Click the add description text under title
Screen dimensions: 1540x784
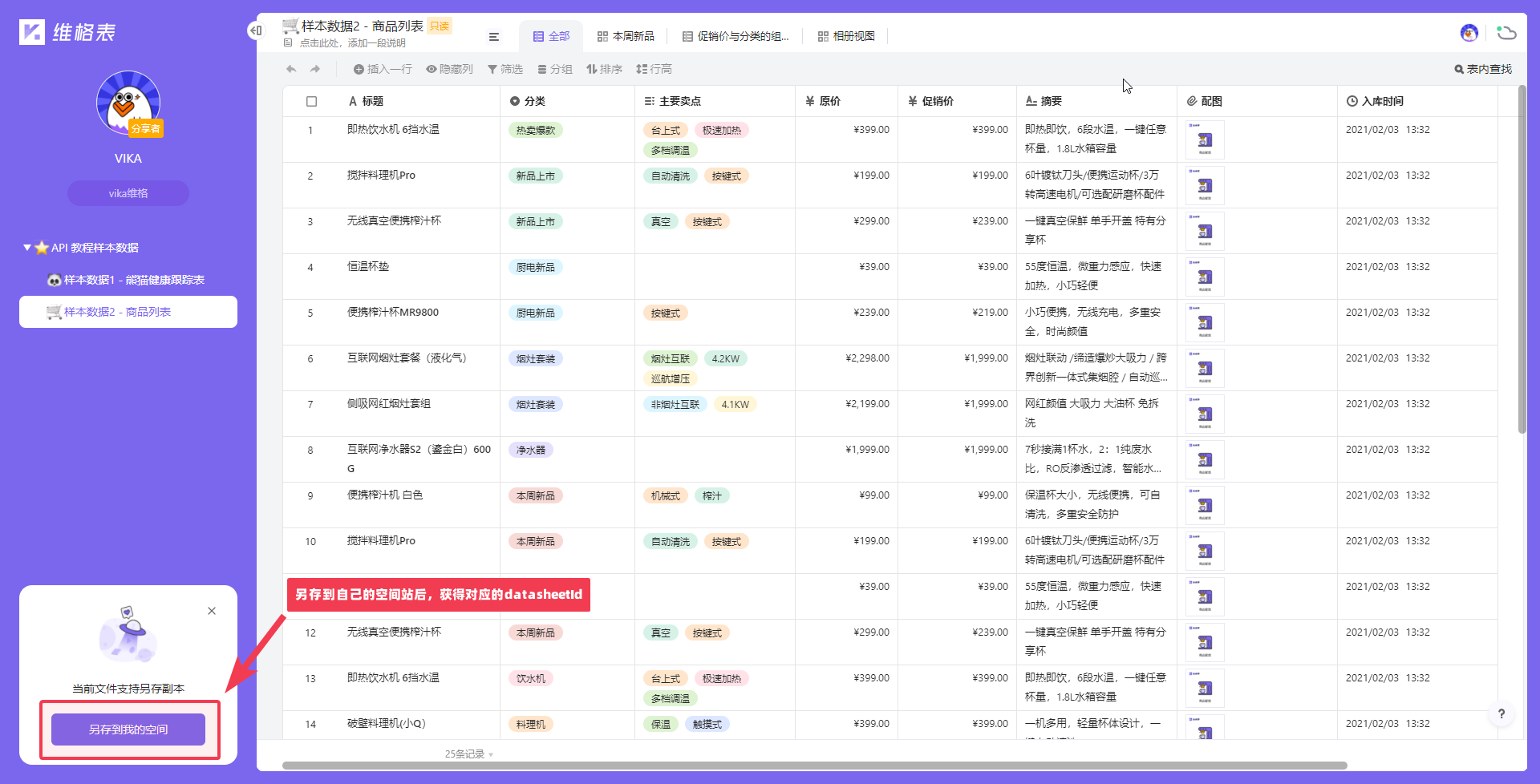pyautogui.click(x=353, y=43)
